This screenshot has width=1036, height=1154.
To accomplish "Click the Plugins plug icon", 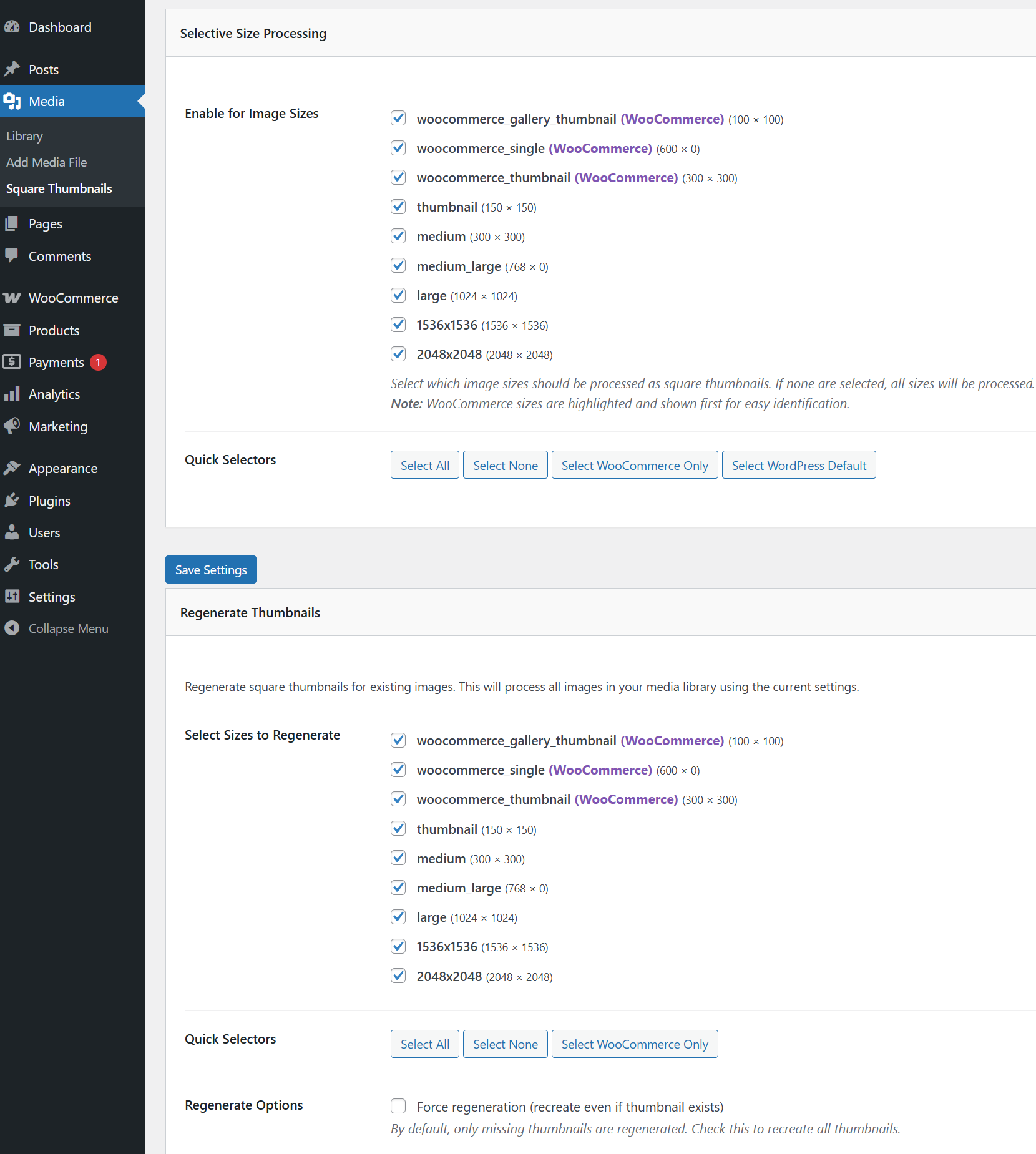I will pos(12,501).
